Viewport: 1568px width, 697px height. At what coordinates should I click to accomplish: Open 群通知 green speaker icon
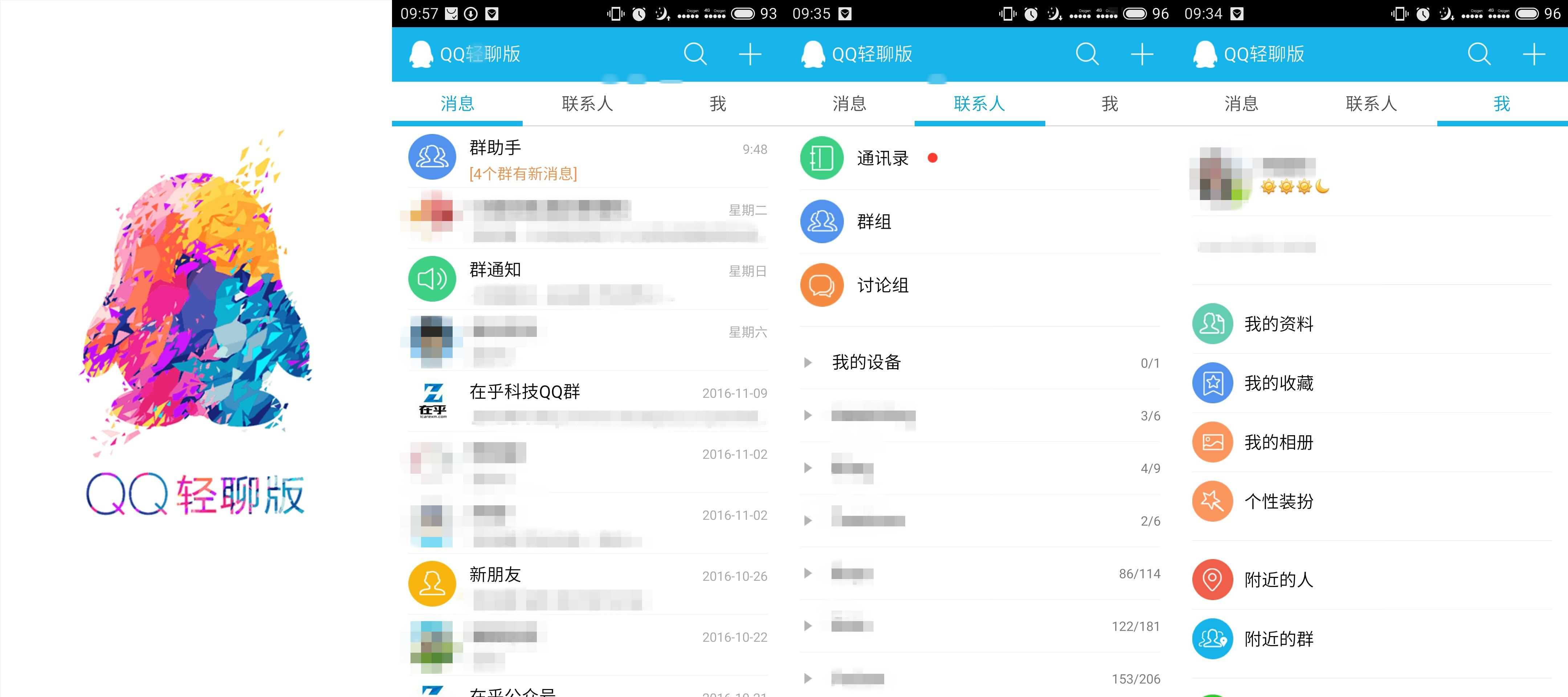click(432, 279)
